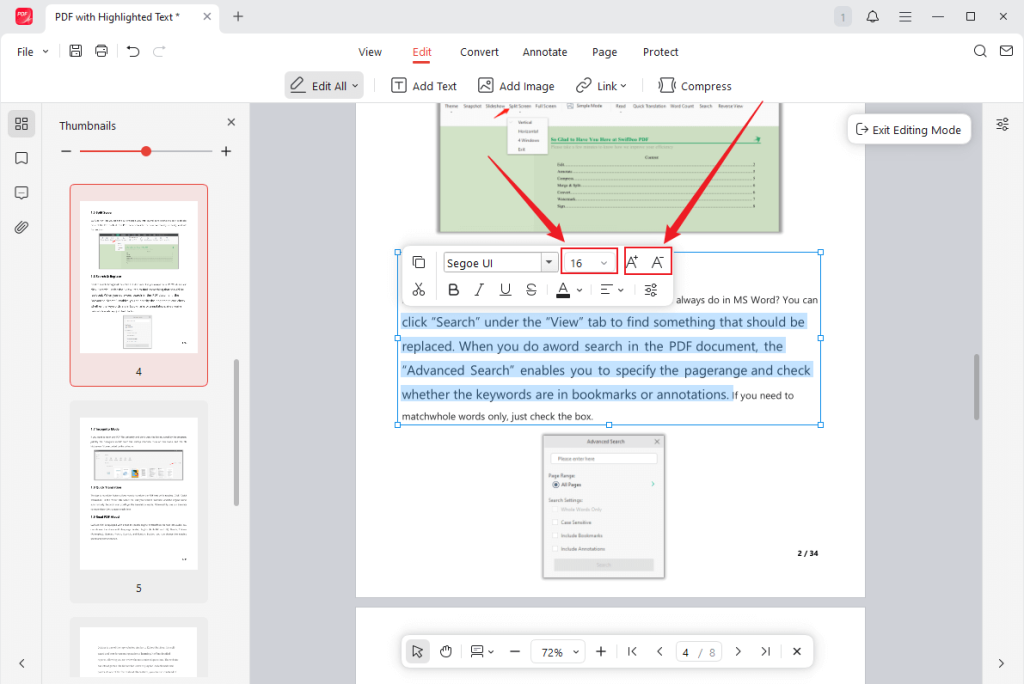The height and width of the screenshot is (684, 1024).
Task: Decrease font size with the A- icon
Action: 660,261
